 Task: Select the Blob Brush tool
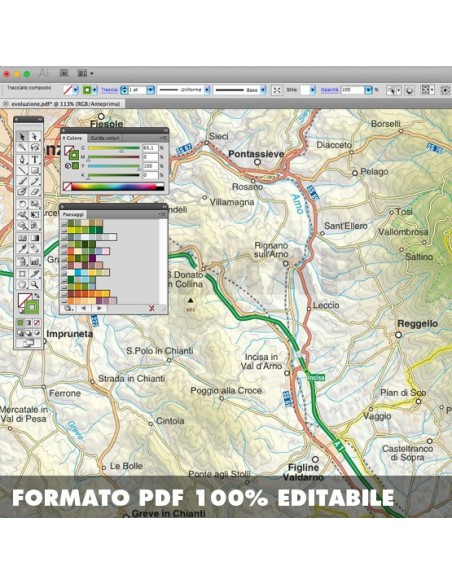pyautogui.click(x=22, y=192)
